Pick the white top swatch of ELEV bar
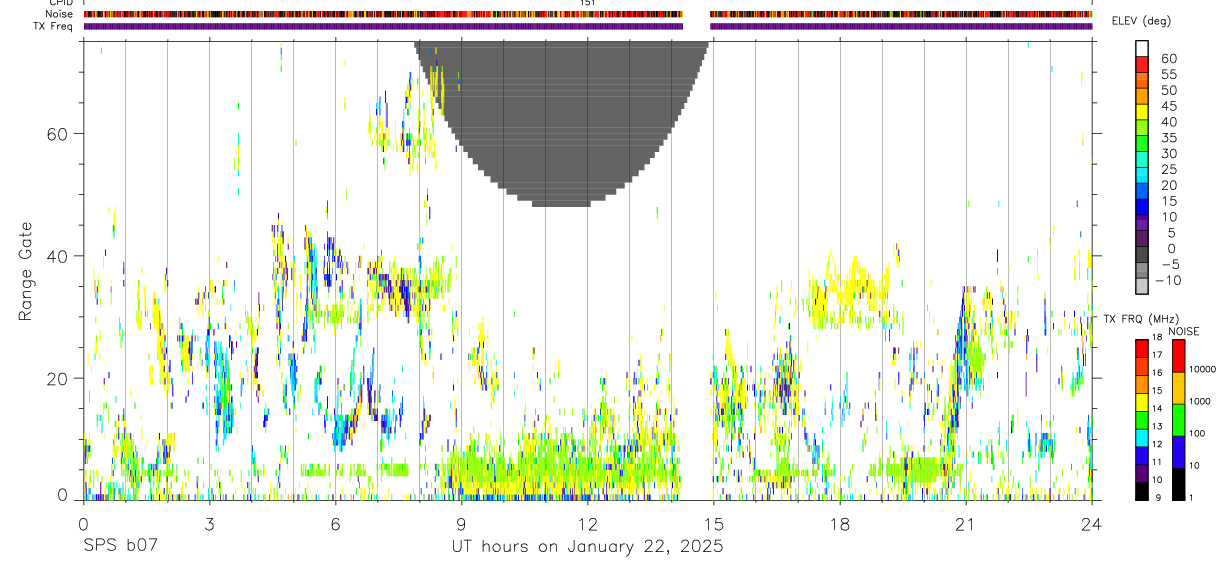This screenshot has width=1228, height=567. [1142, 47]
